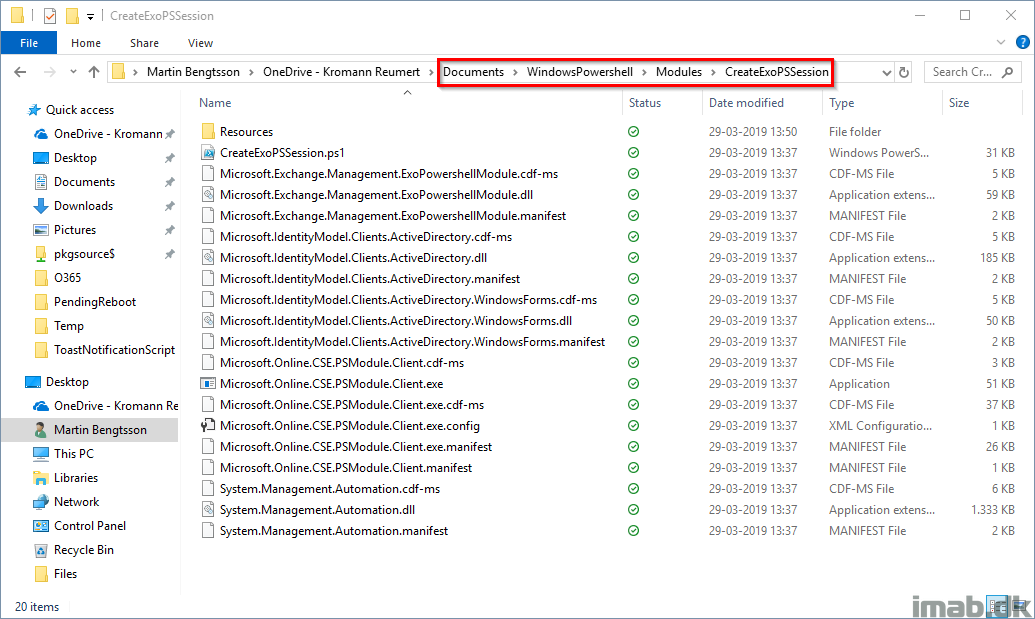The width and height of the screenshot is (1035, 619).
Task: Open Downloads in navigation pane
Action: [x=83, y=206]
